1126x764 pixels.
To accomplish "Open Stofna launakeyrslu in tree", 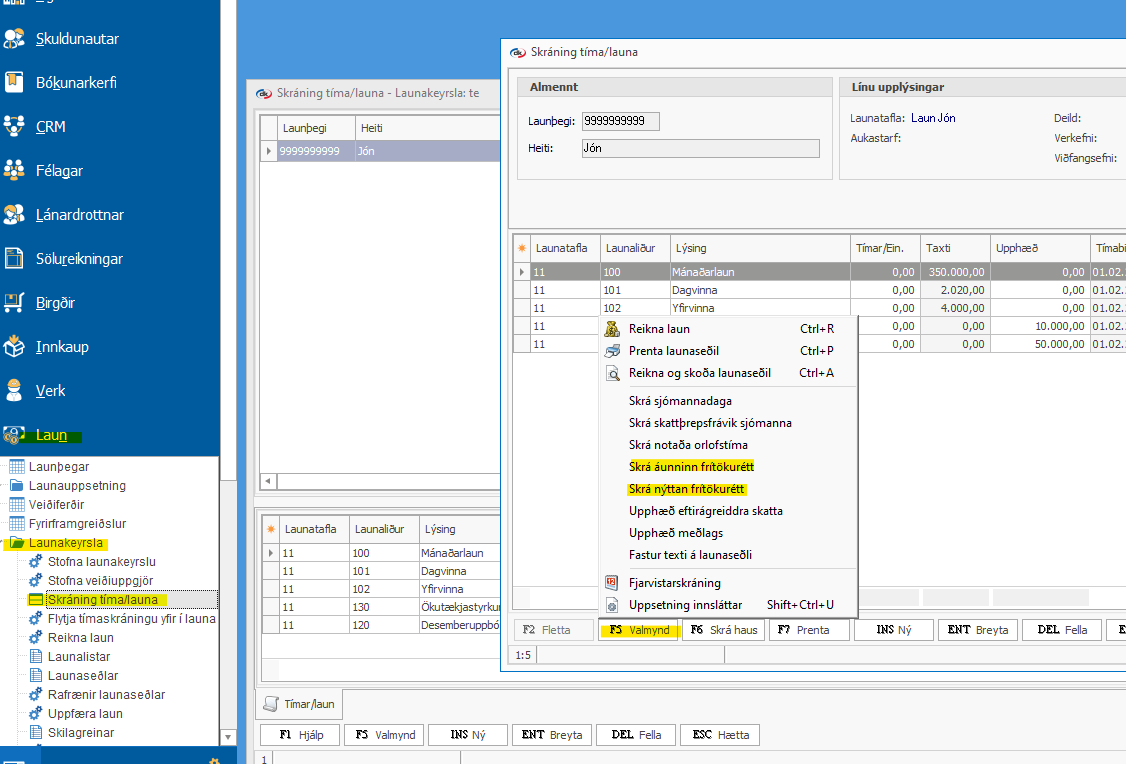I will [101, 562].
